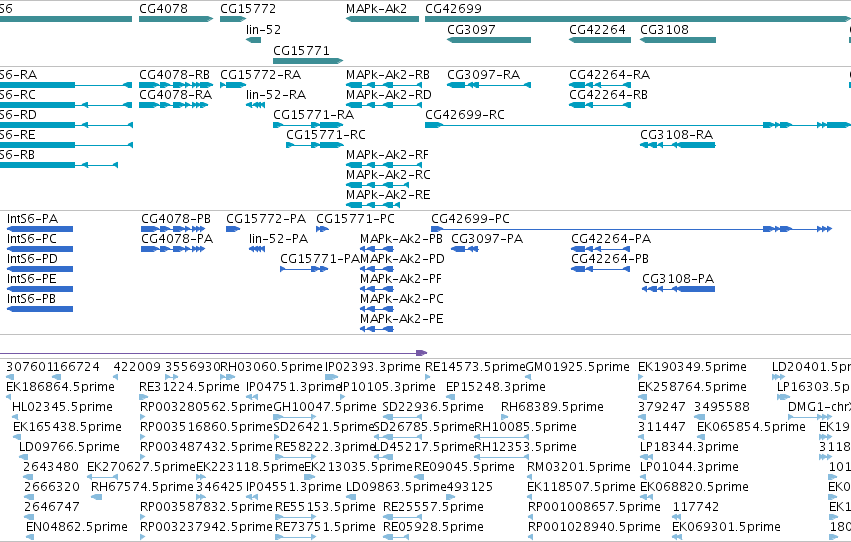Screen dimensions: 851x542
Task: Click the purple arrow feature track
Action: [214, 353]
